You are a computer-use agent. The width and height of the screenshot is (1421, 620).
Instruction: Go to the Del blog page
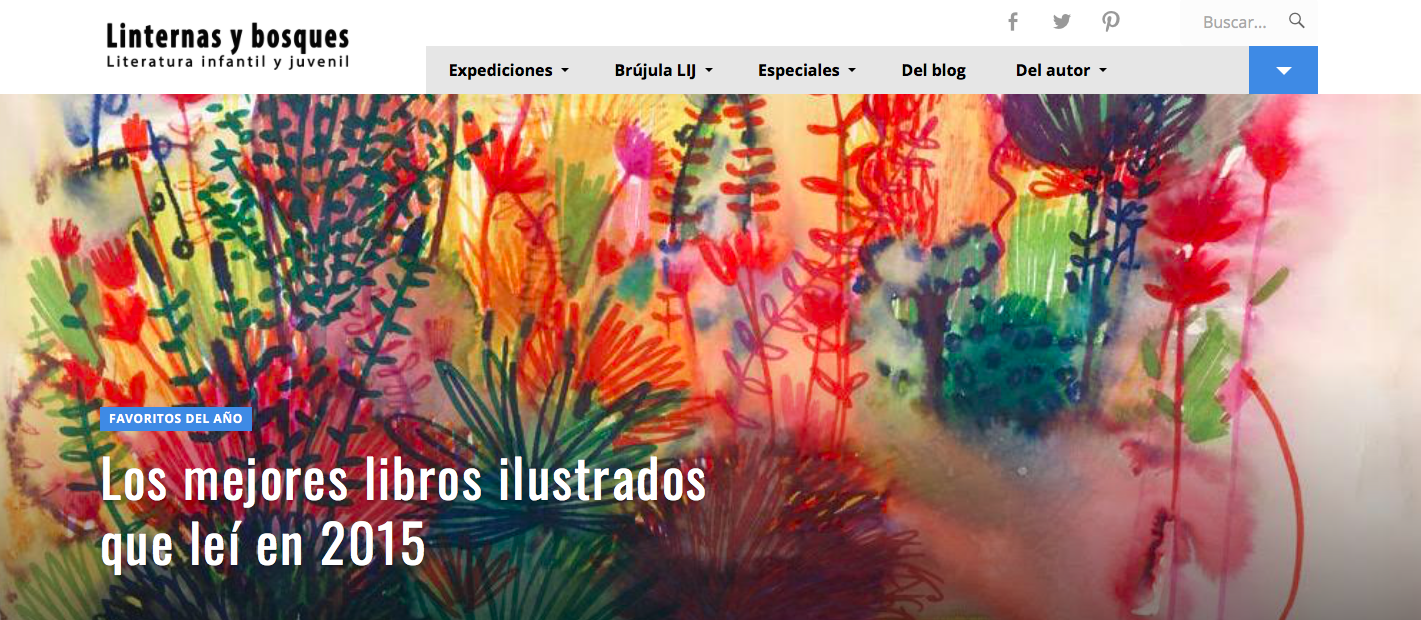[933, 70]
